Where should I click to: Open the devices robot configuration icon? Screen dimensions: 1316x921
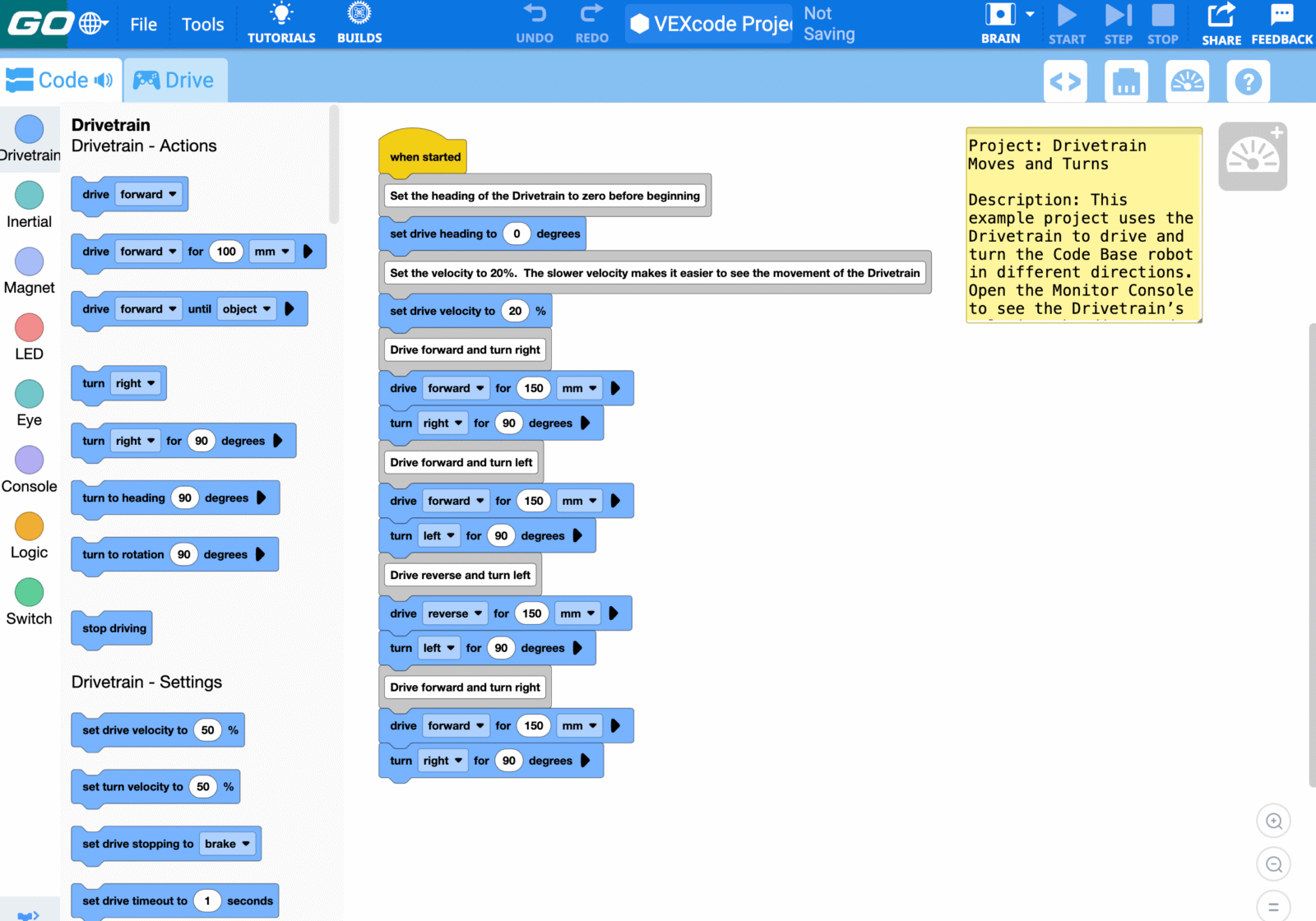coord(1126,81)
